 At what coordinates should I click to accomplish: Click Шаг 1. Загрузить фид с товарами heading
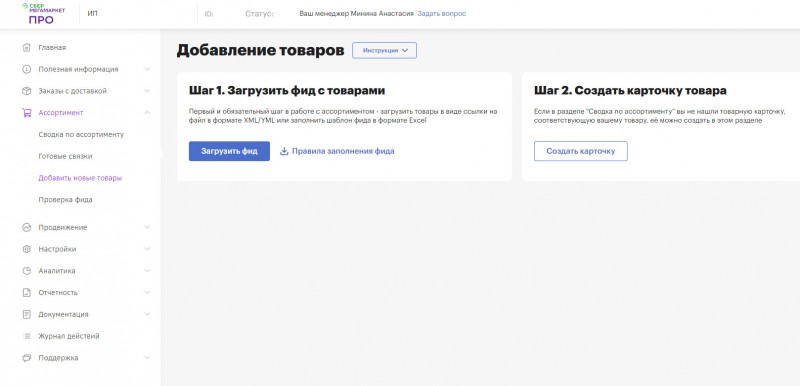point(287,91)
